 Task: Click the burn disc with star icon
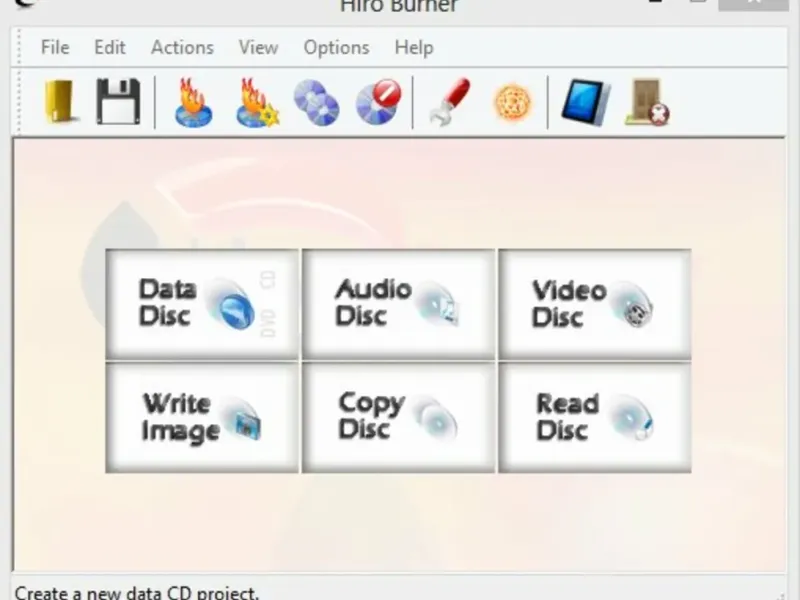pyautogui.click(x=257, y=102)
